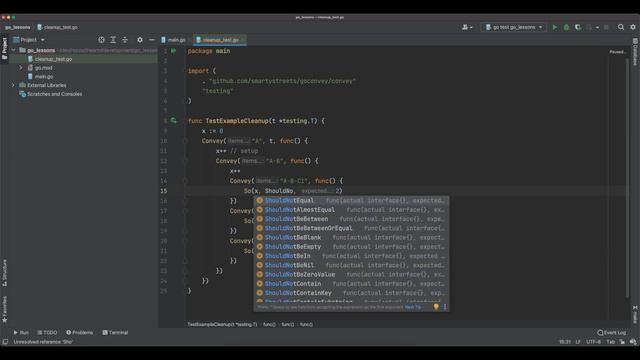Viewport: 640px width, 360px height.
Task: Toggle the Project tool window side tab
Action: (4, 49)
